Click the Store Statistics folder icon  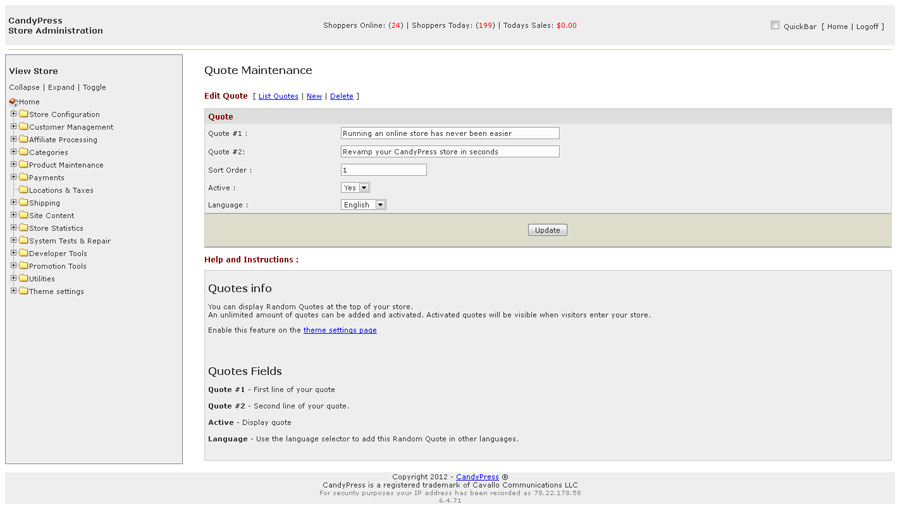tap(24, 227)
